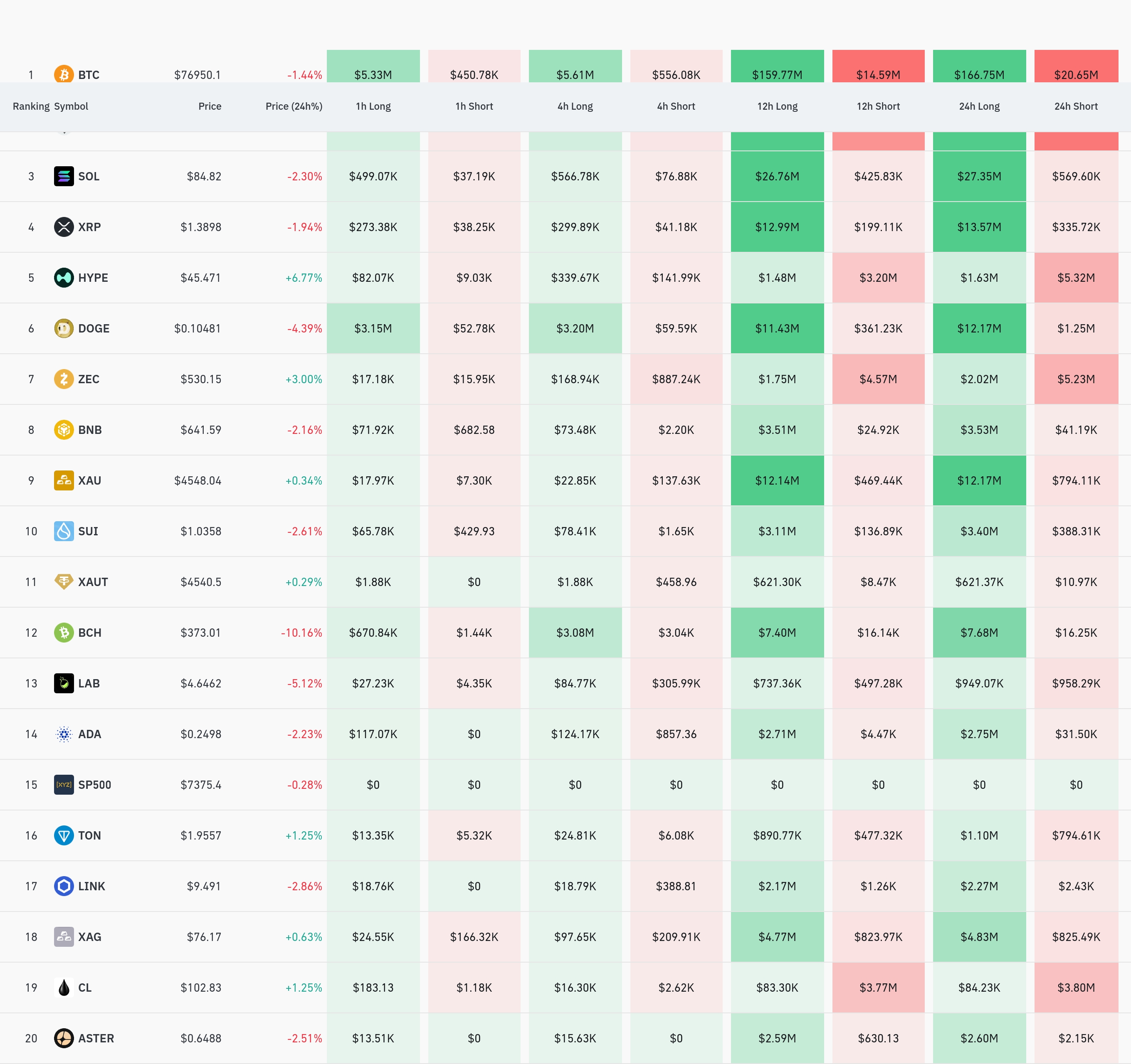Open the LINK symbol name

(x=91, y=886)
